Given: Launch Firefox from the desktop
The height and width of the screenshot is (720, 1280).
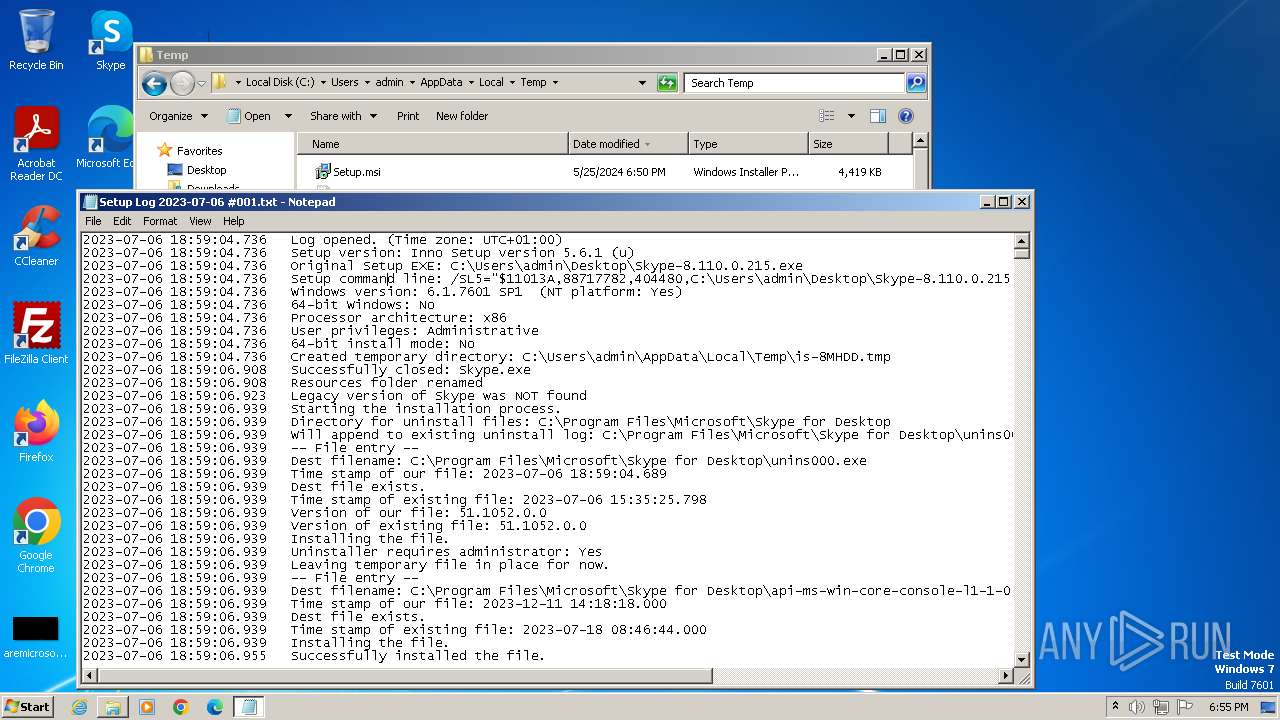Looking at the screenshot, I should (x=36, y=431).
